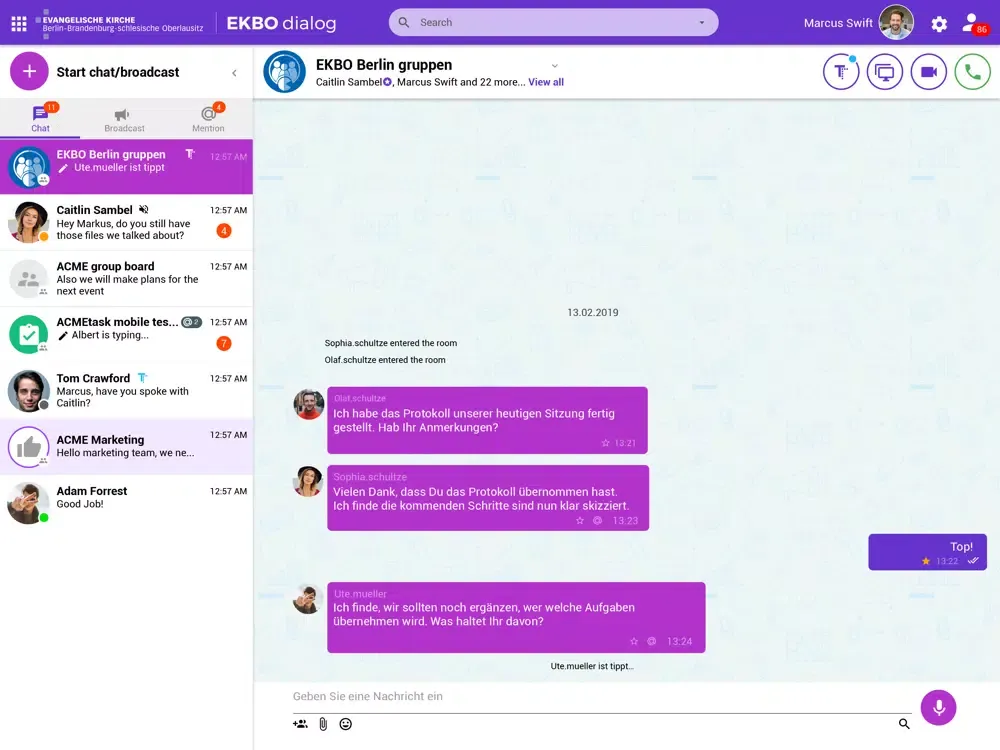Click Marcus Swift username in top bar
1000x750 pixels.
[838, 23]
